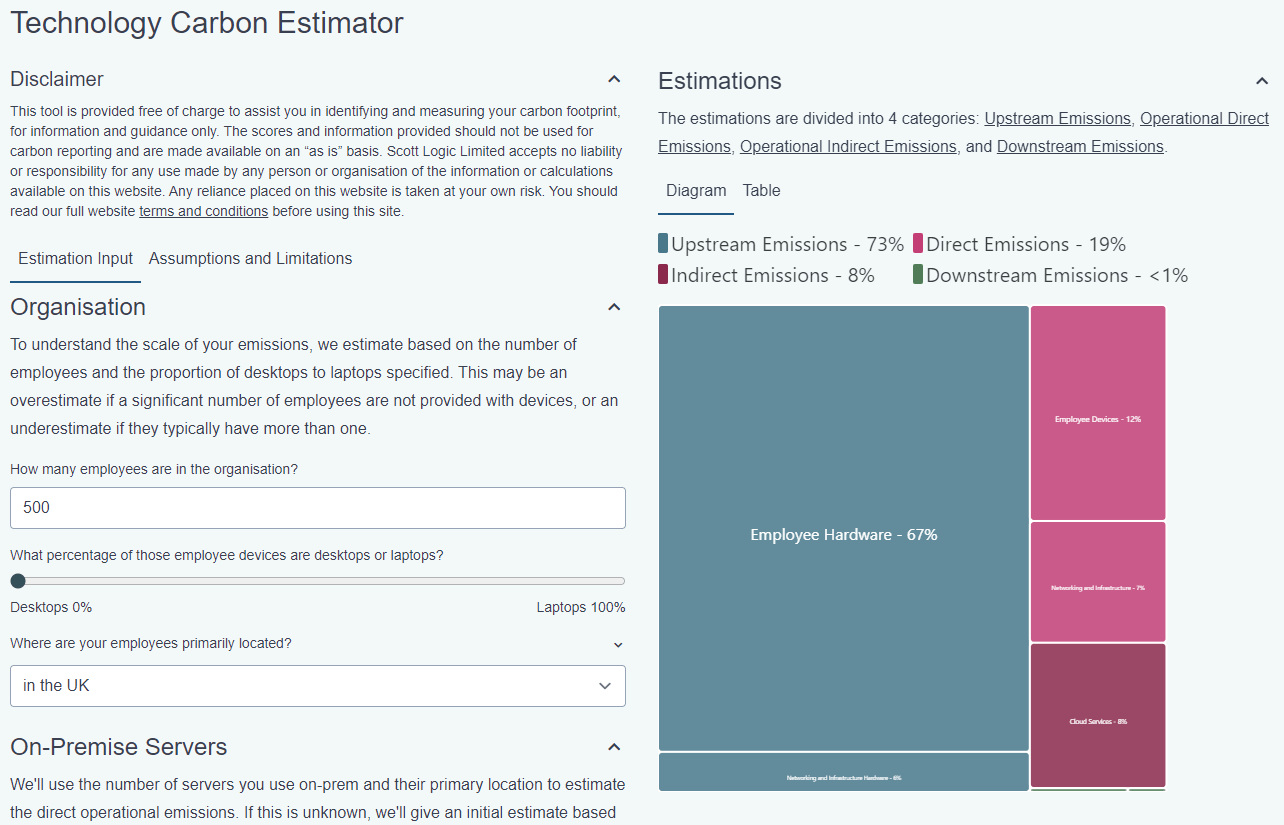1284x825 pixels.
Task: Click the employee count input showing 500
Action: [x=317, y=507]
